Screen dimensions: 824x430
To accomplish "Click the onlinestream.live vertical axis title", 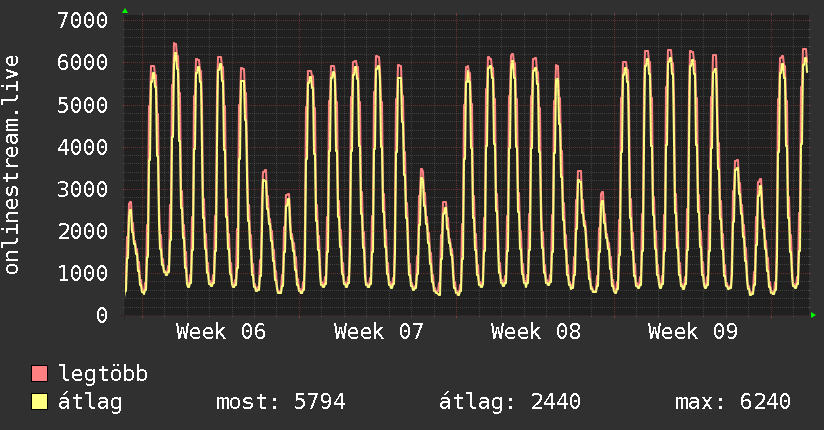I will point(13,166).
